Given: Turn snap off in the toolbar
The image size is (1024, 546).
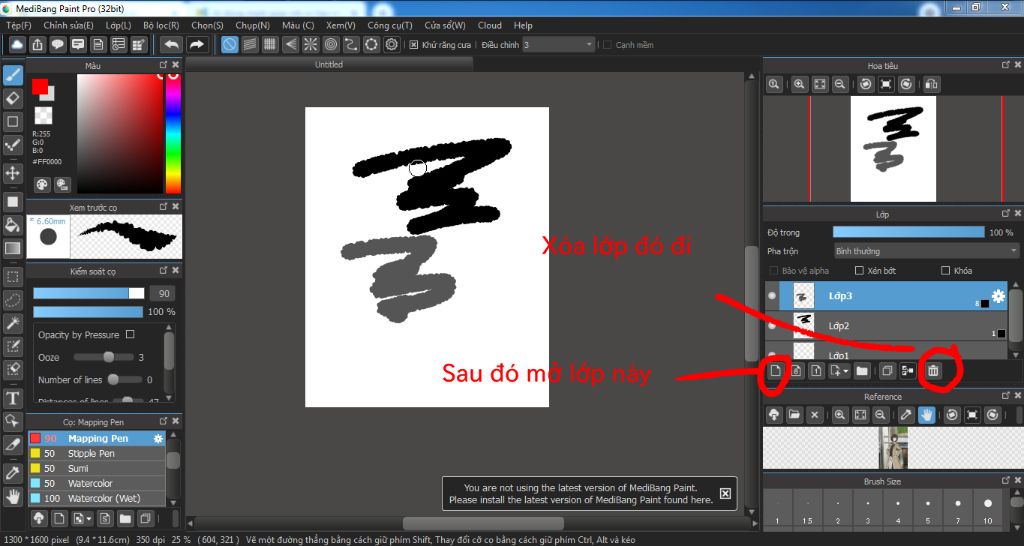Looking at the screenshot, I should (229, 44).
